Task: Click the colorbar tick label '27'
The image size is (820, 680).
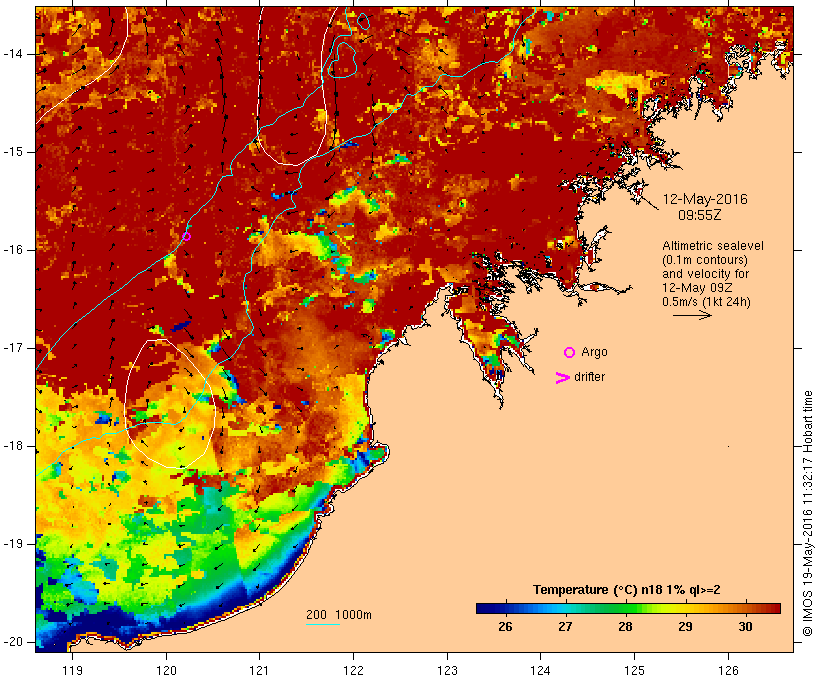Action: click(x=565, y=627)
